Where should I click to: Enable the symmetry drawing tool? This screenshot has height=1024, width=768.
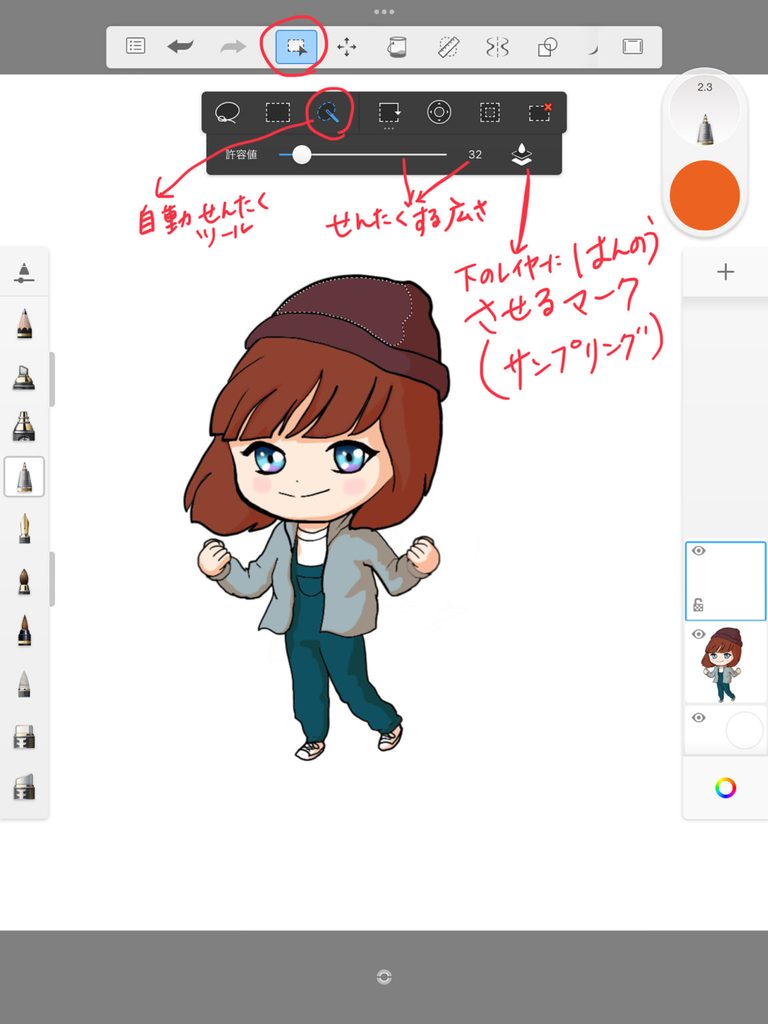point(497,46)
